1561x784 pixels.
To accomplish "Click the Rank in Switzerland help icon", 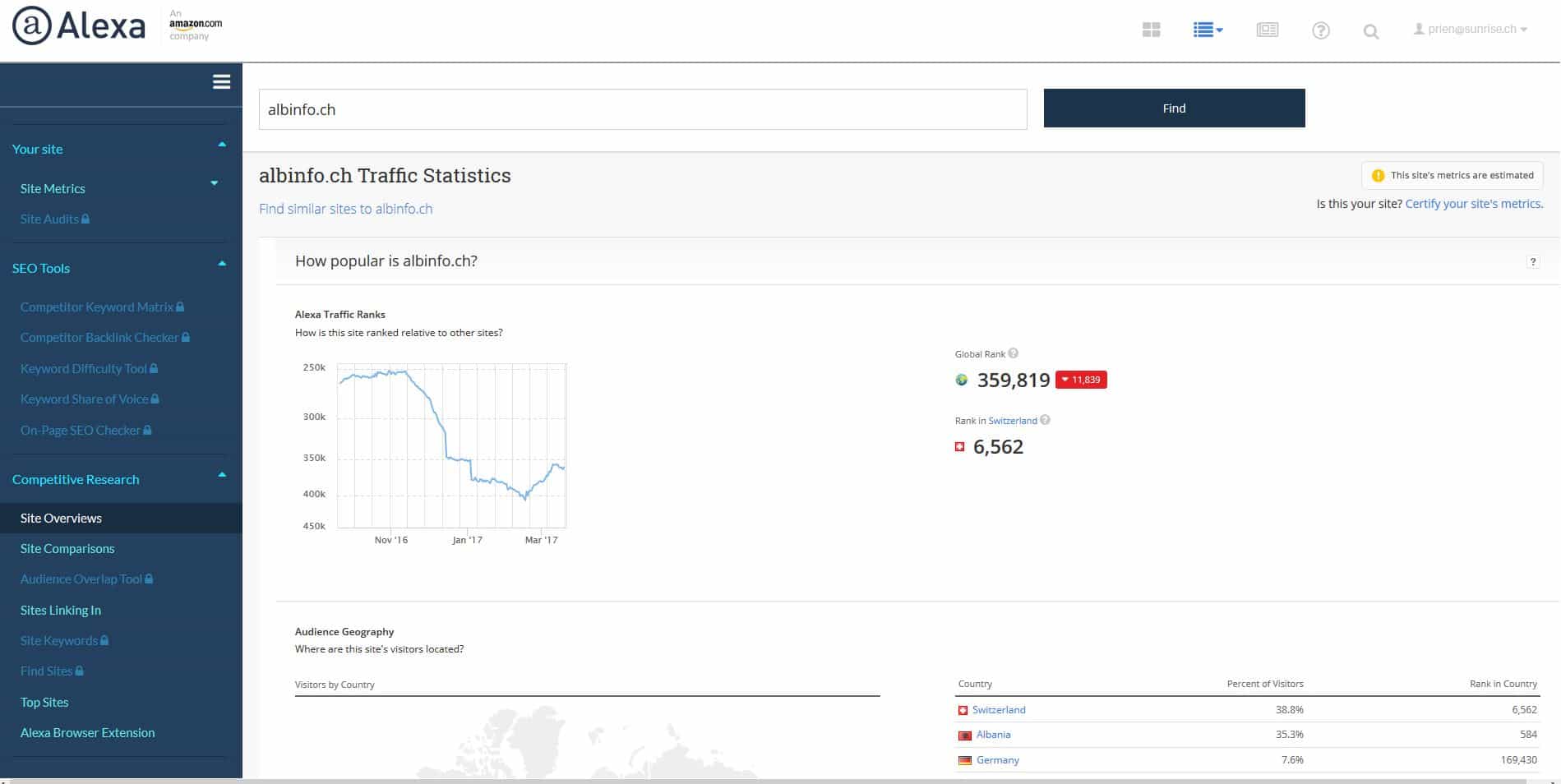I will [1045, 420].
